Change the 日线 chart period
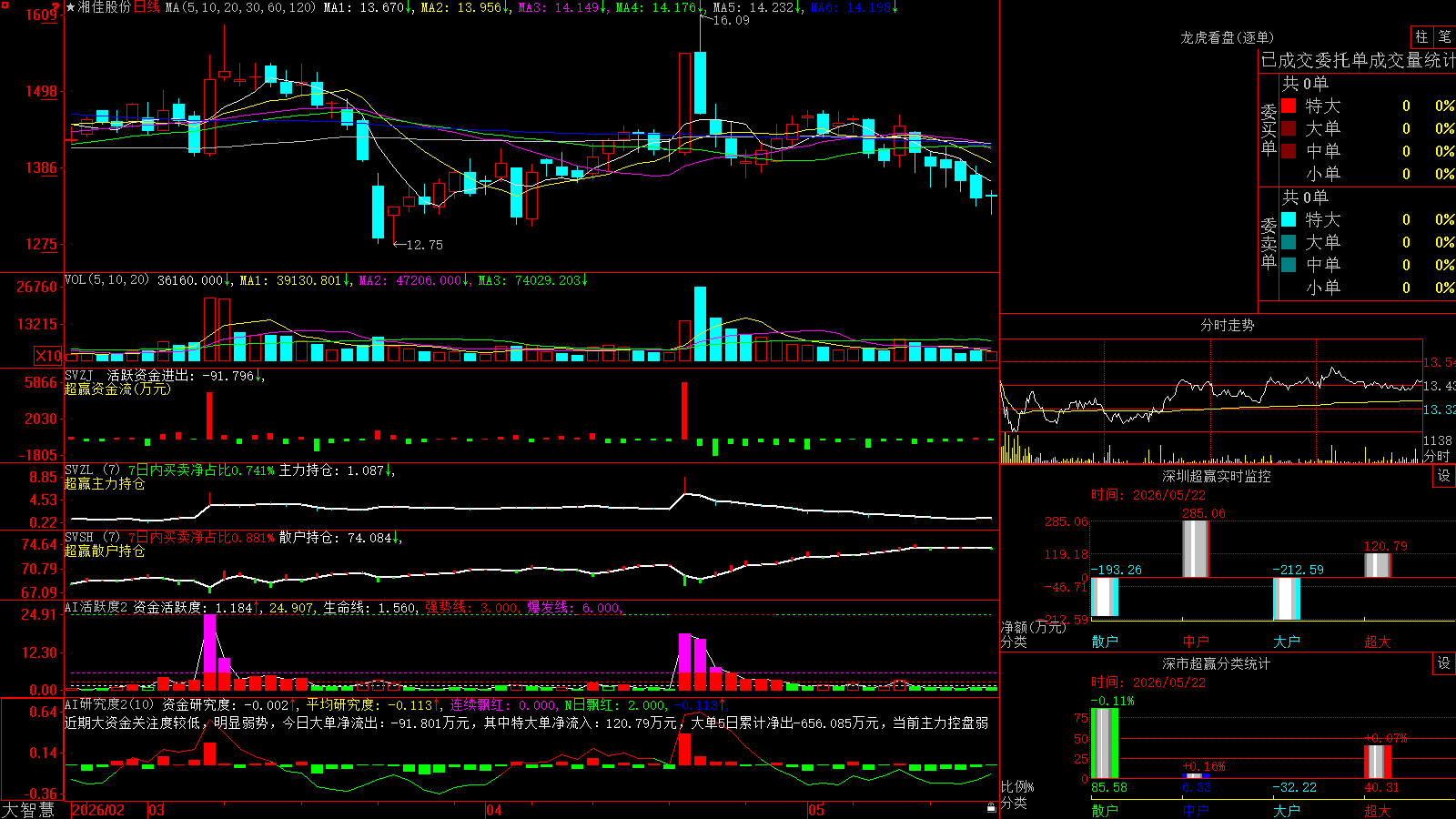 (147, 7)
